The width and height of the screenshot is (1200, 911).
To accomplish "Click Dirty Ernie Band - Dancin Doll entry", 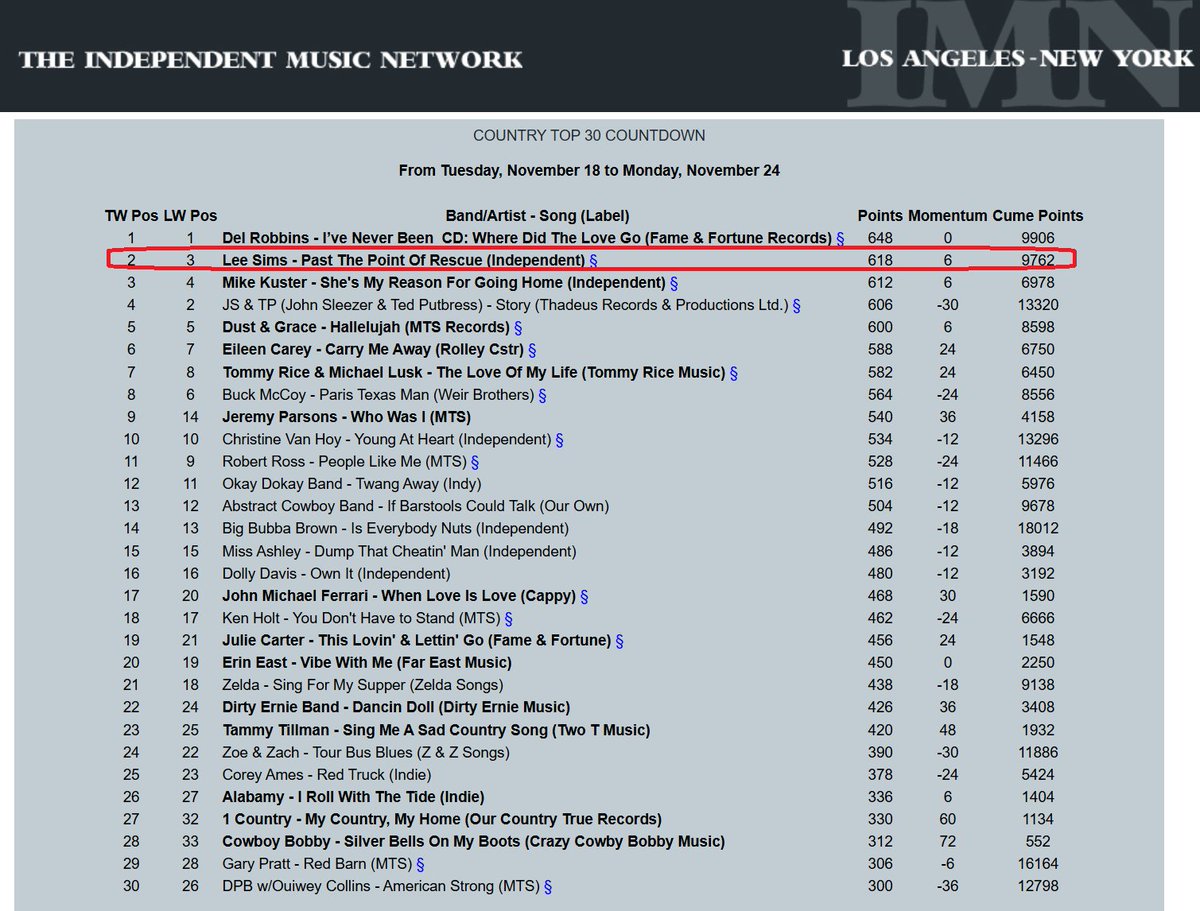I will [x=396, y=707].
